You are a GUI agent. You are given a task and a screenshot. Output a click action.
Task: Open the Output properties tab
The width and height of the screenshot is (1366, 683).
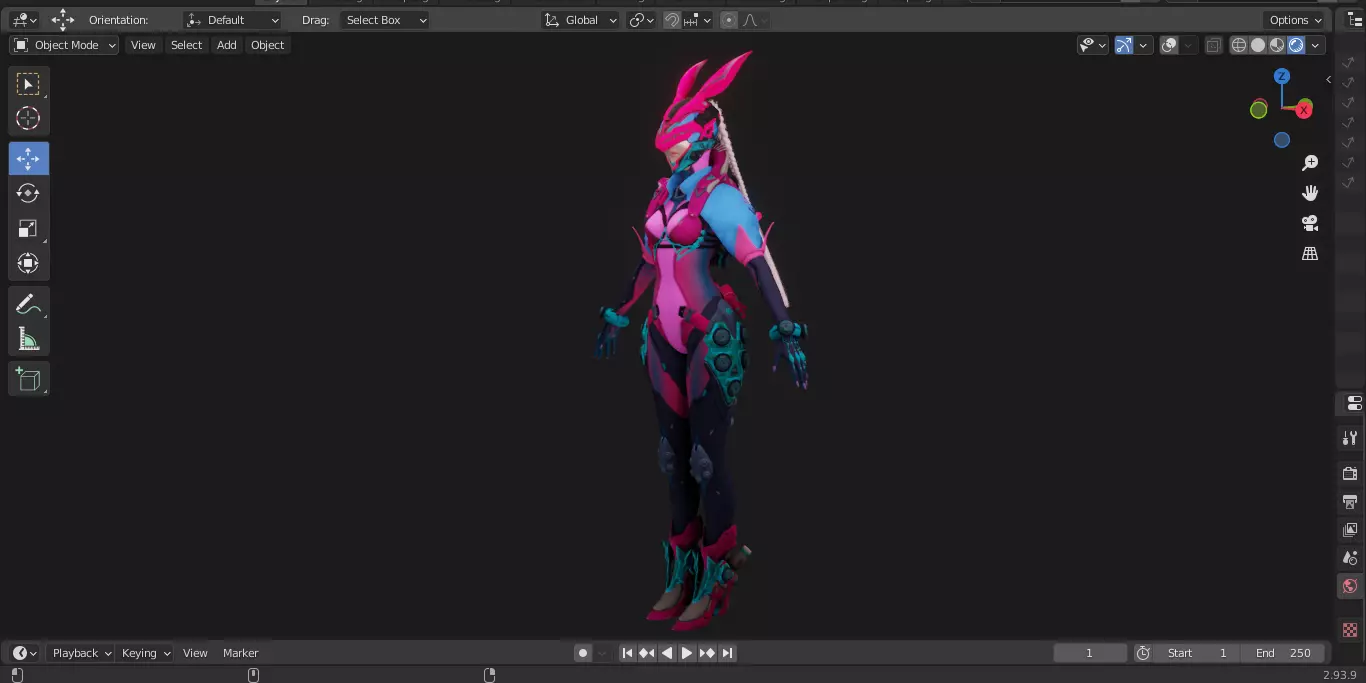click(x=1350, y=501)
